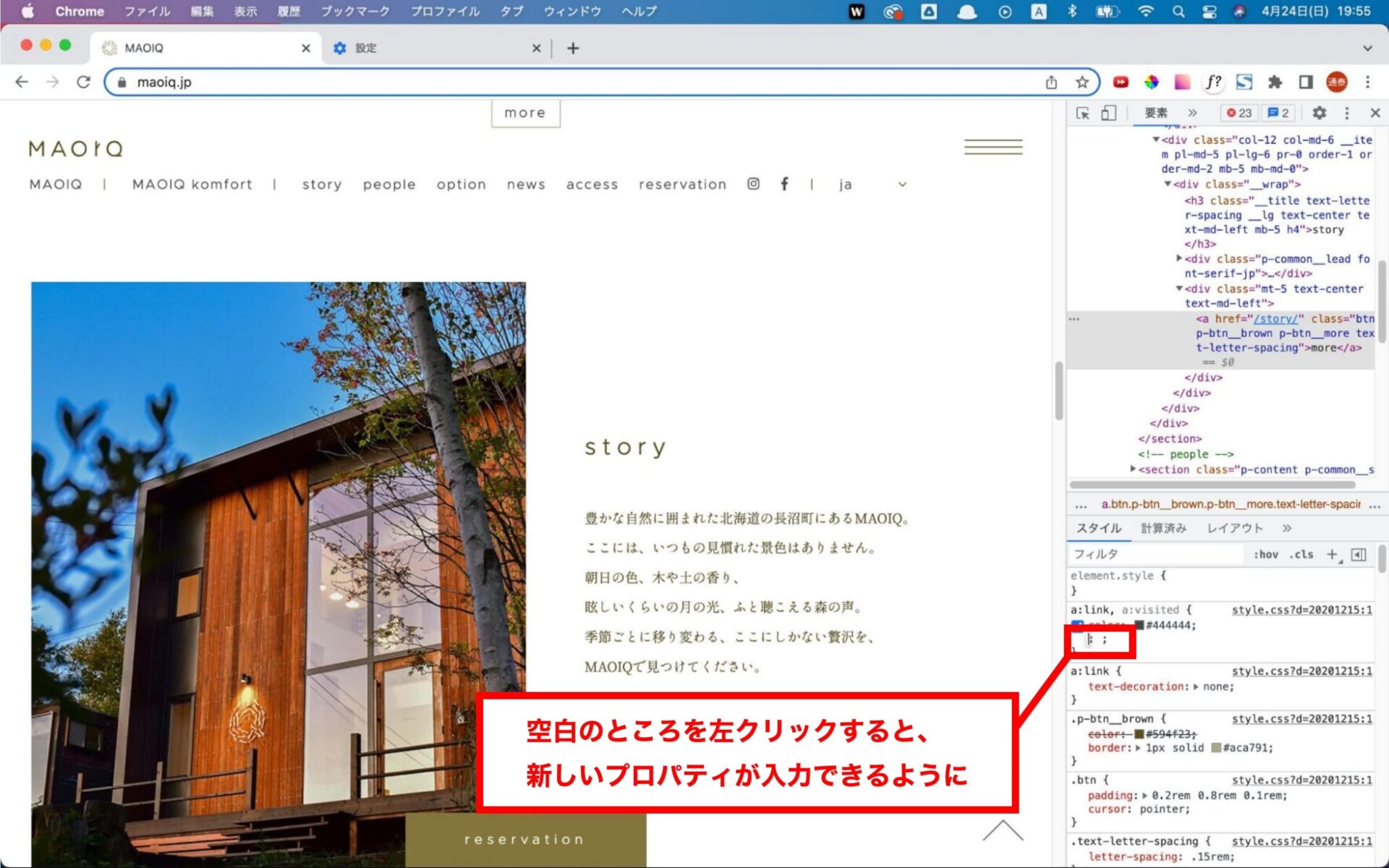Open the Extensions puzzle icon

[x=1275, y=82]
